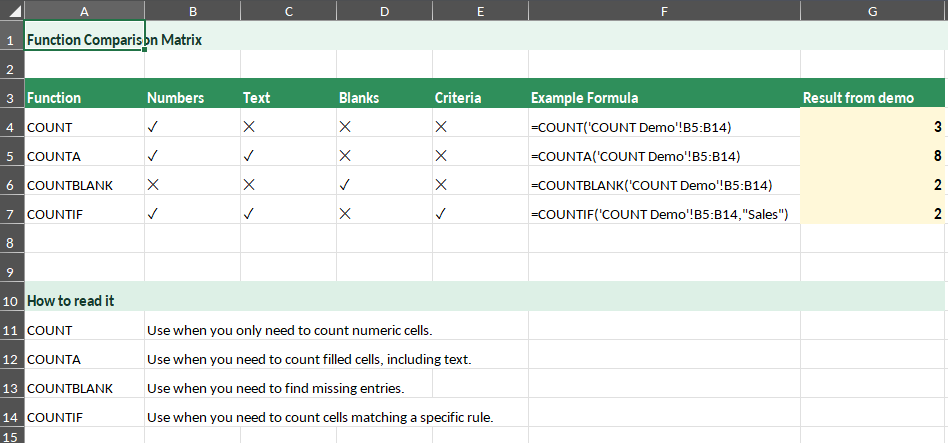Click the COUNT row Numbers checkmark

tap(153, 127)
